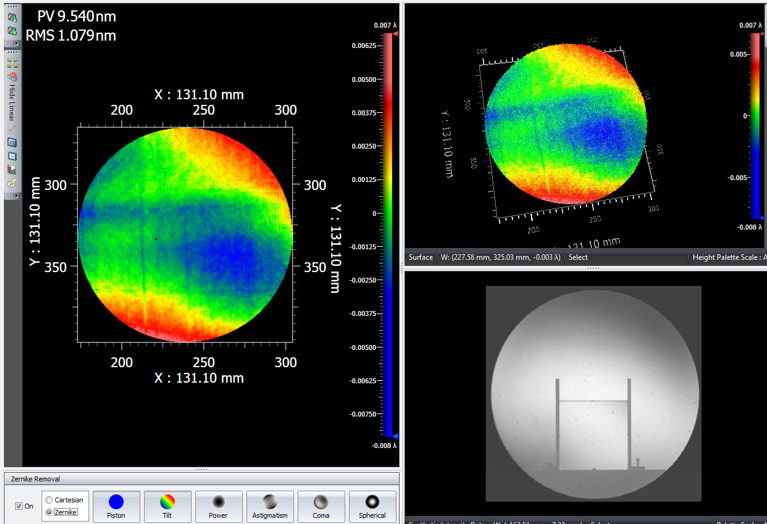The height and width of the screenshot is (524, 767).
Task: Click the topmost color map icon in sidebar
Action: (12, 17)
